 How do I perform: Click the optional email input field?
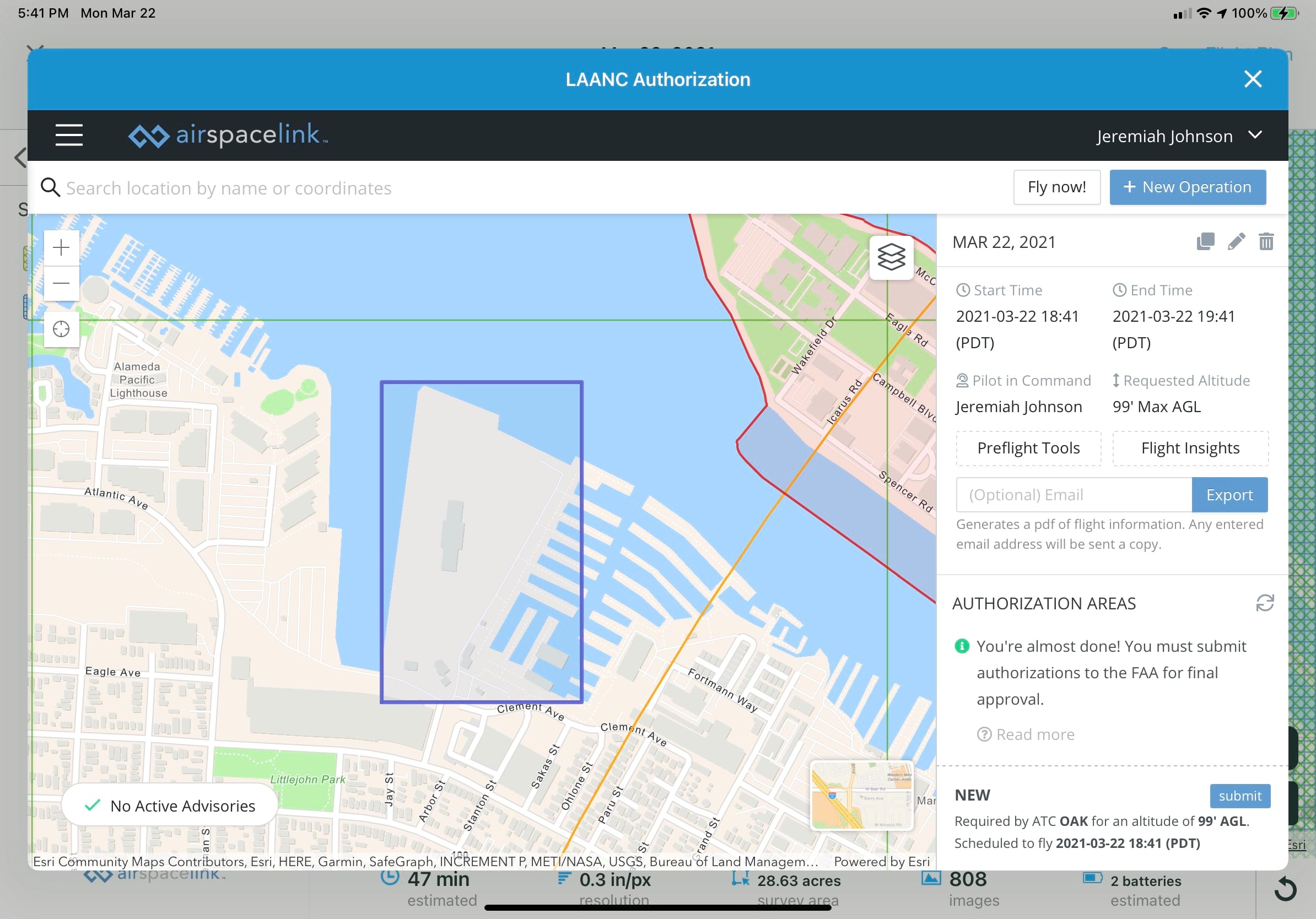pyautogui.click(x=1073, y=494)
